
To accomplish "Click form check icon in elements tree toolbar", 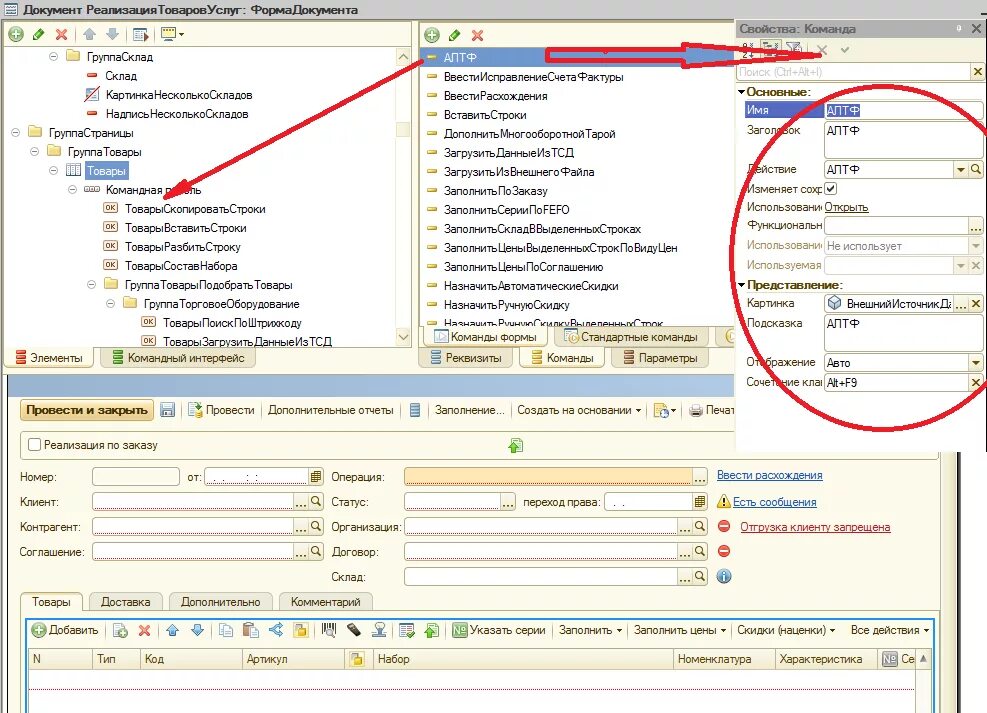I will (x=140, y=35).
